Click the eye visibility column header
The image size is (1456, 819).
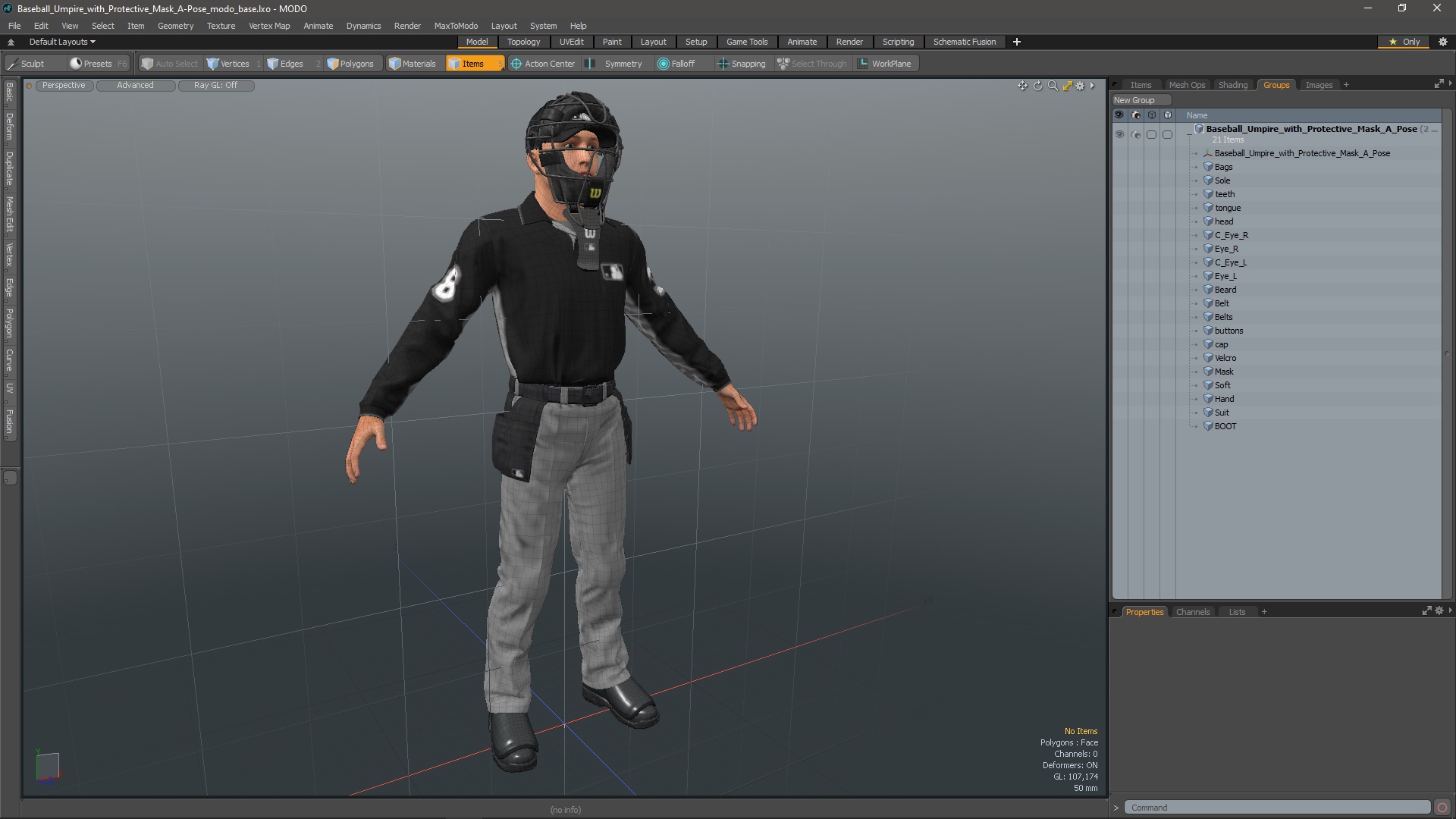coord(1119,115)
